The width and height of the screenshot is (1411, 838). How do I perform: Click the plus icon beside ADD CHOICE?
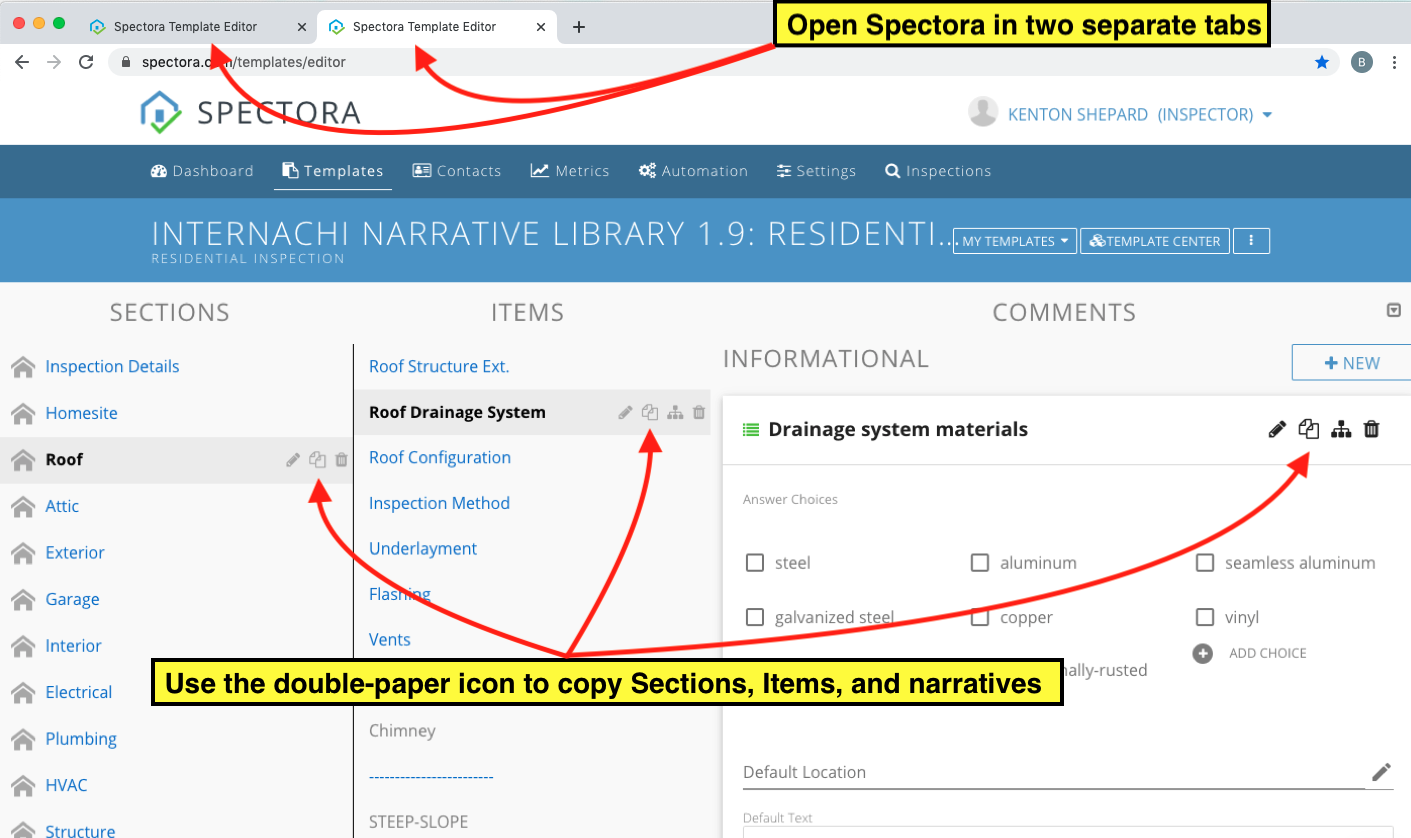coord(1203,653)
